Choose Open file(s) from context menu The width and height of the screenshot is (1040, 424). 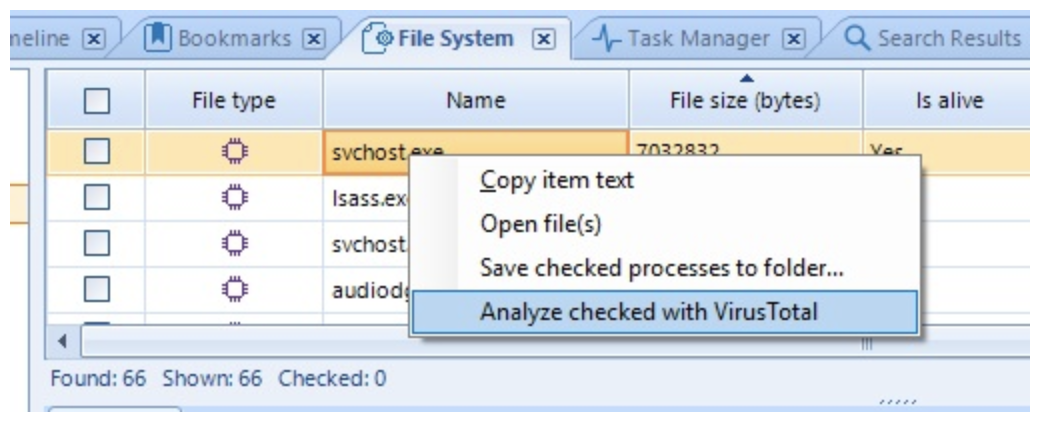click(x=541, y=224)
